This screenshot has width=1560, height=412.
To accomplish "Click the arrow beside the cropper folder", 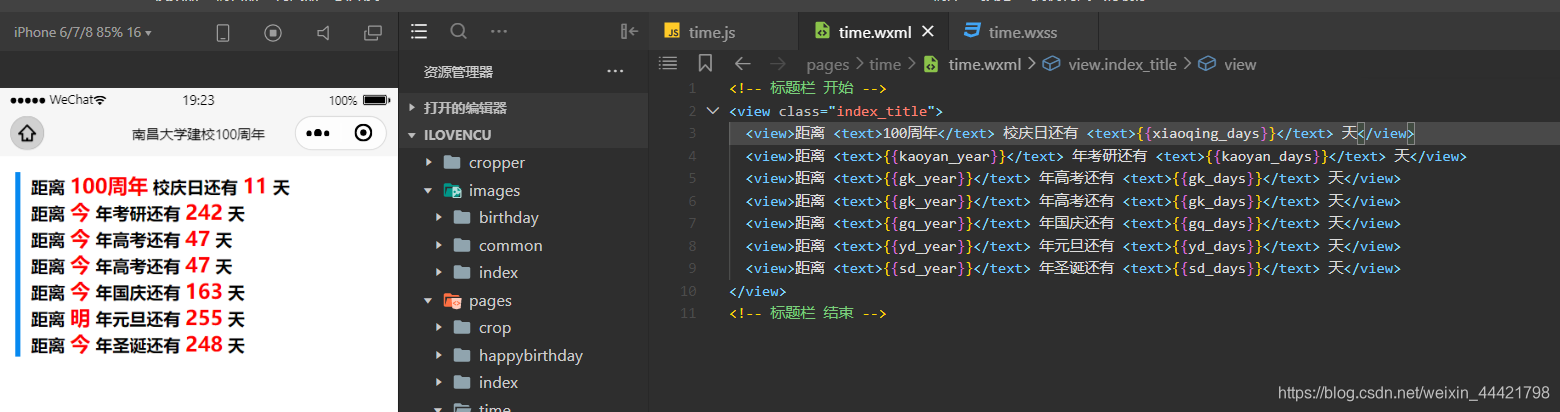I will (x=429, y=162).
